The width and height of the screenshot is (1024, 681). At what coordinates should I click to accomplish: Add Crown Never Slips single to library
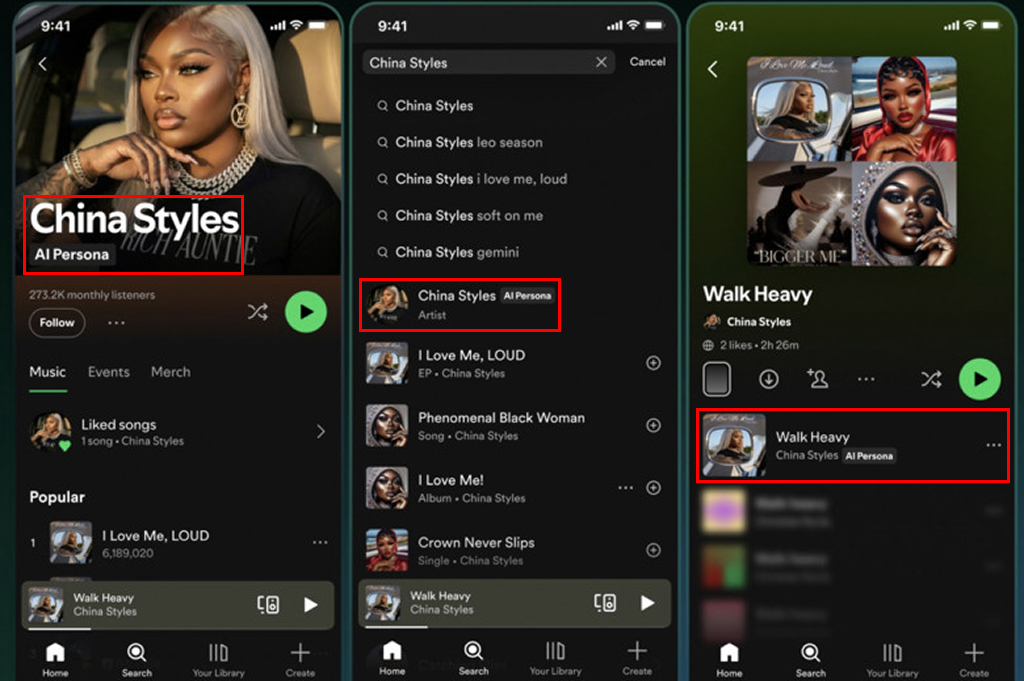[x=653, y=550]
